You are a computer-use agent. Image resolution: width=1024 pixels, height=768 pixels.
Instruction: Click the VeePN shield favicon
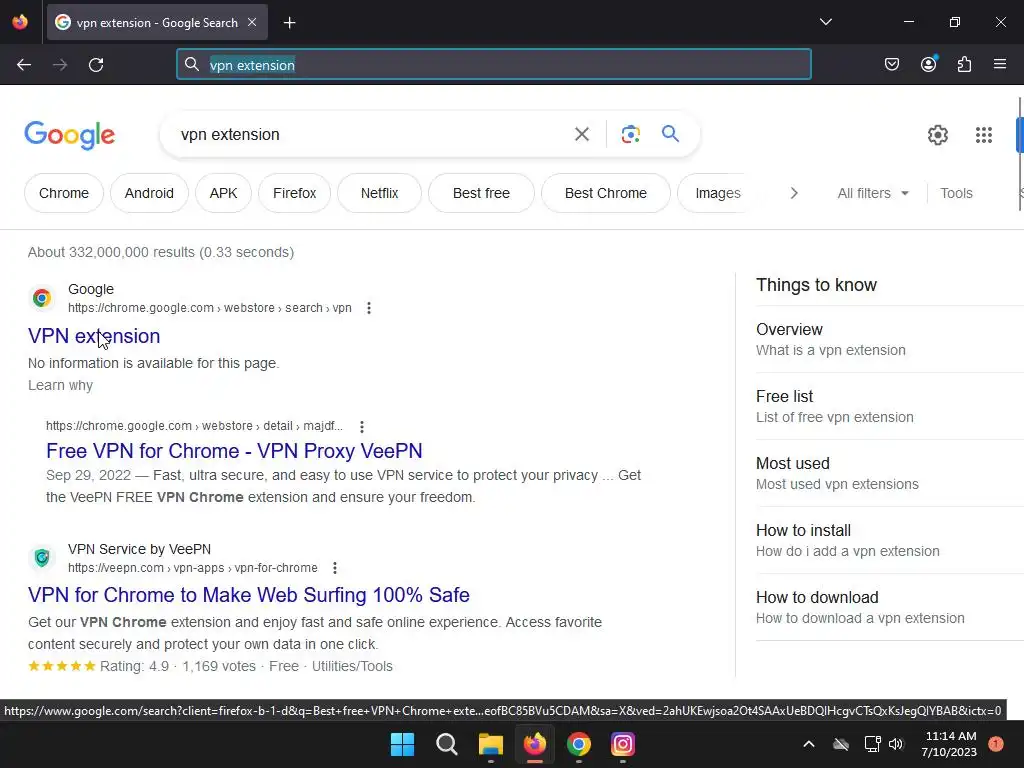pyautogui.click(x=42, y=558)
